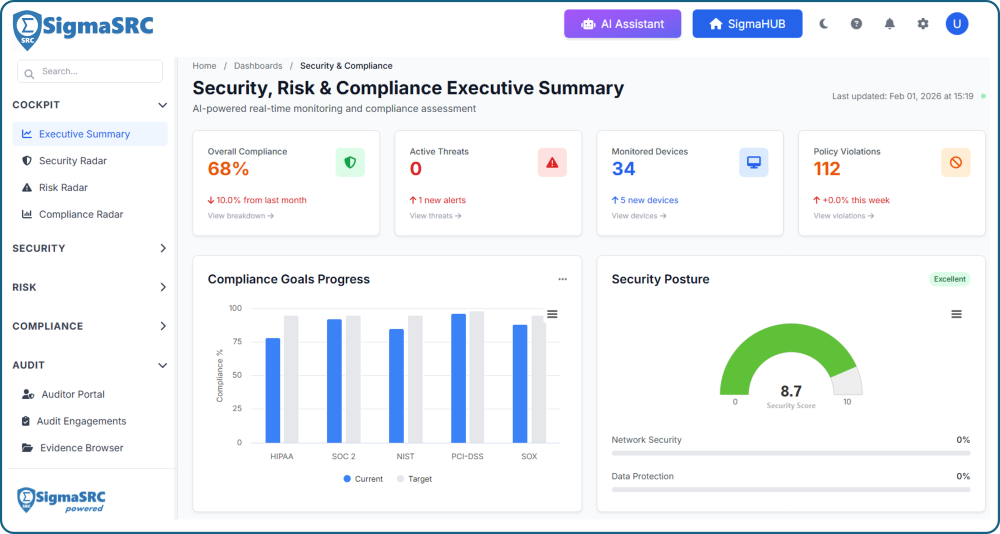Image resolution: width=1000 pixels, height=534 pixels.
Task: Collapse the COCKPIT section chevron
Action: pyautogui.click(x=163, y=105)
